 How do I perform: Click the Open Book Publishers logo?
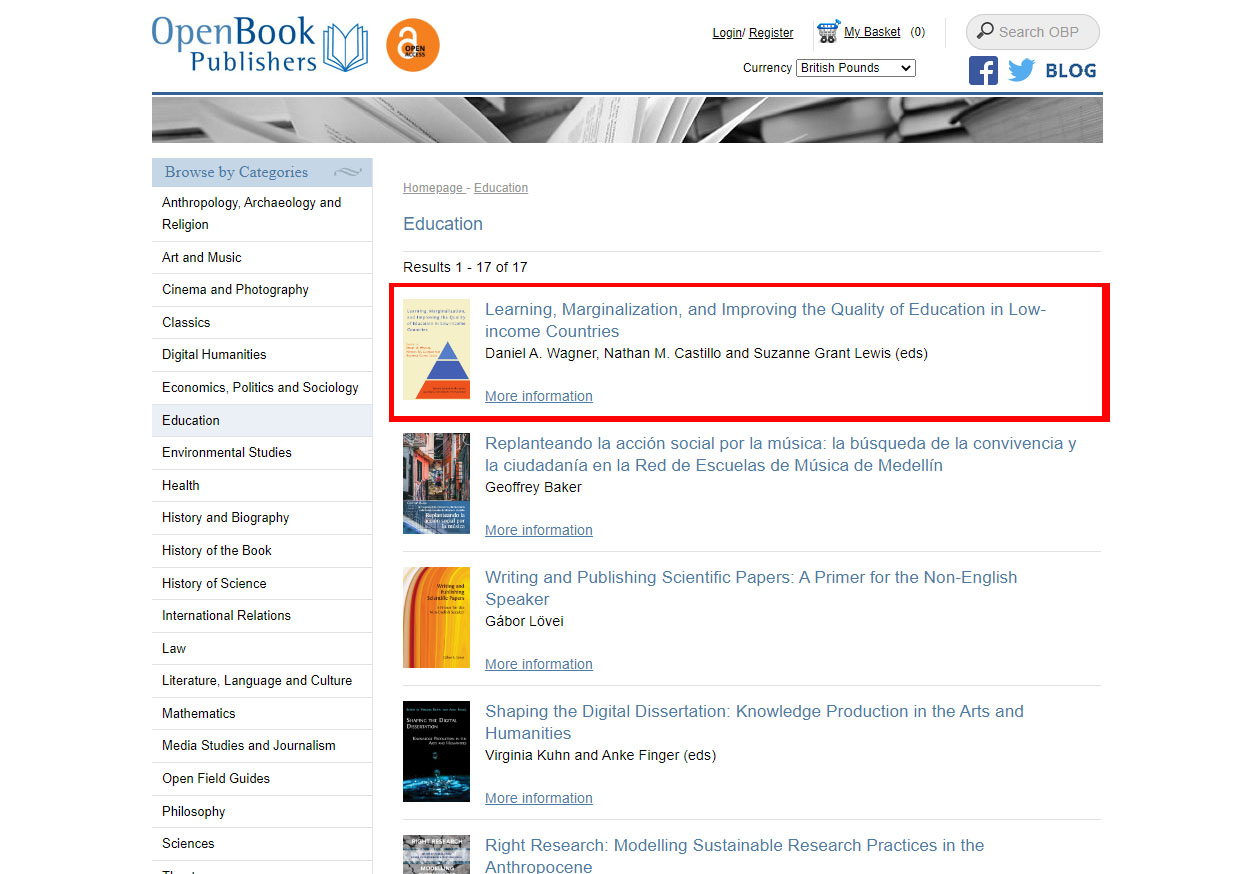click(260, 44)
